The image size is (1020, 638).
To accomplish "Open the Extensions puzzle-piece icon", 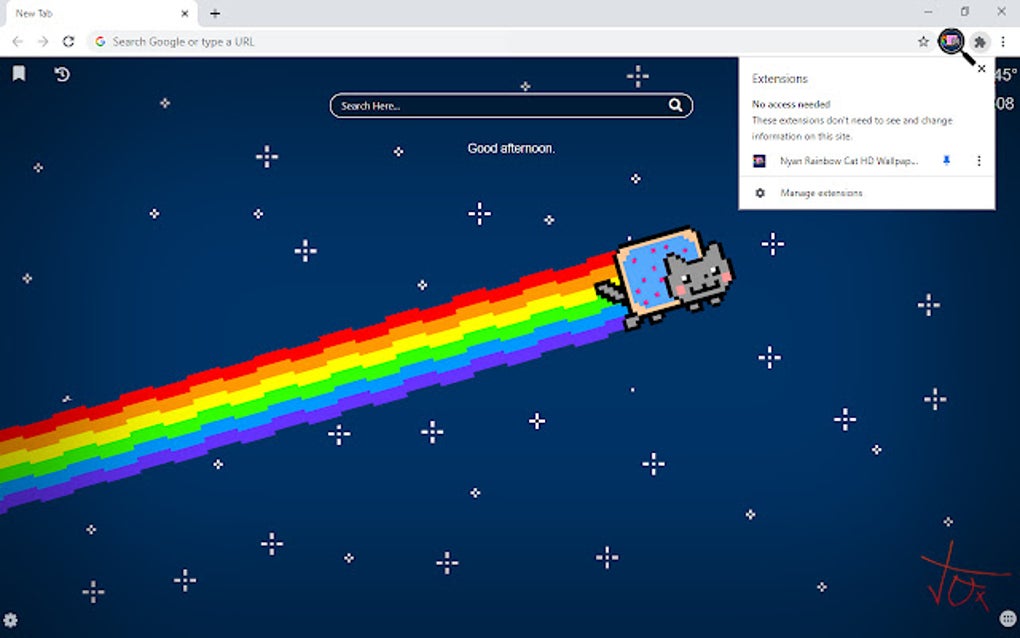I will [979, 42].
